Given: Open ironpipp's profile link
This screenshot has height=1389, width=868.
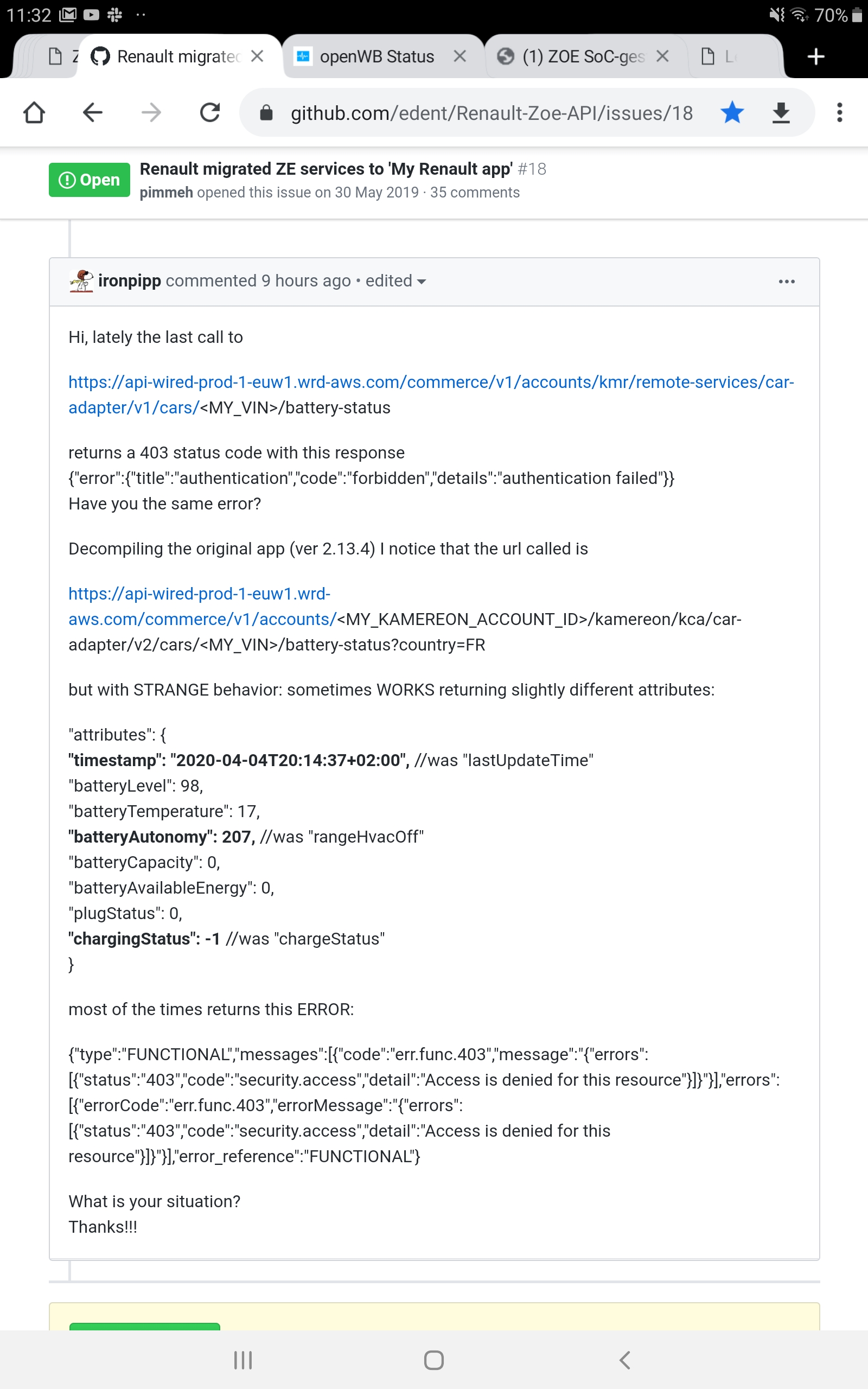Looking at the screenshot, I should click(129, 281).
